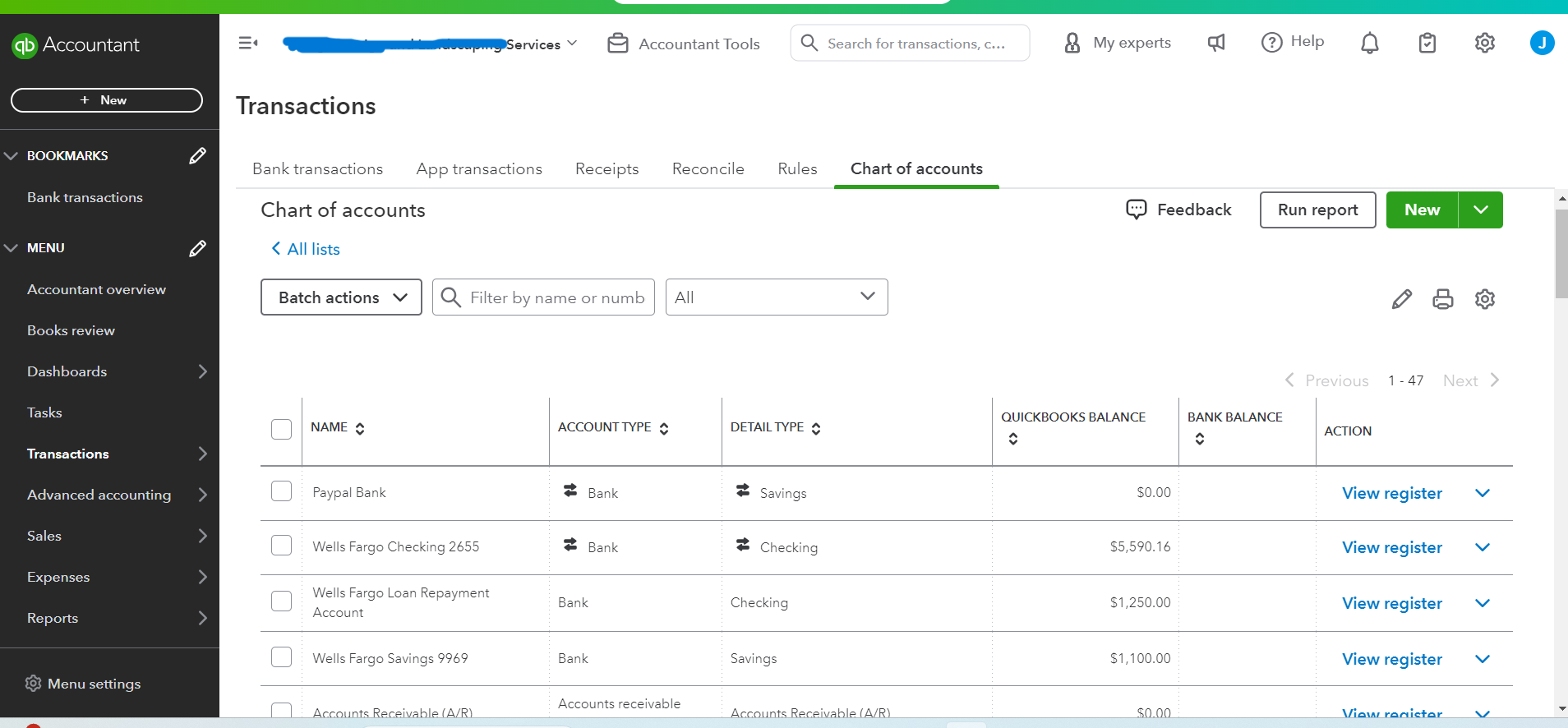The width and height of the screenshot is (1568, 728).
Task: Open the settings gear in top bar
Action: (1484, 43)
